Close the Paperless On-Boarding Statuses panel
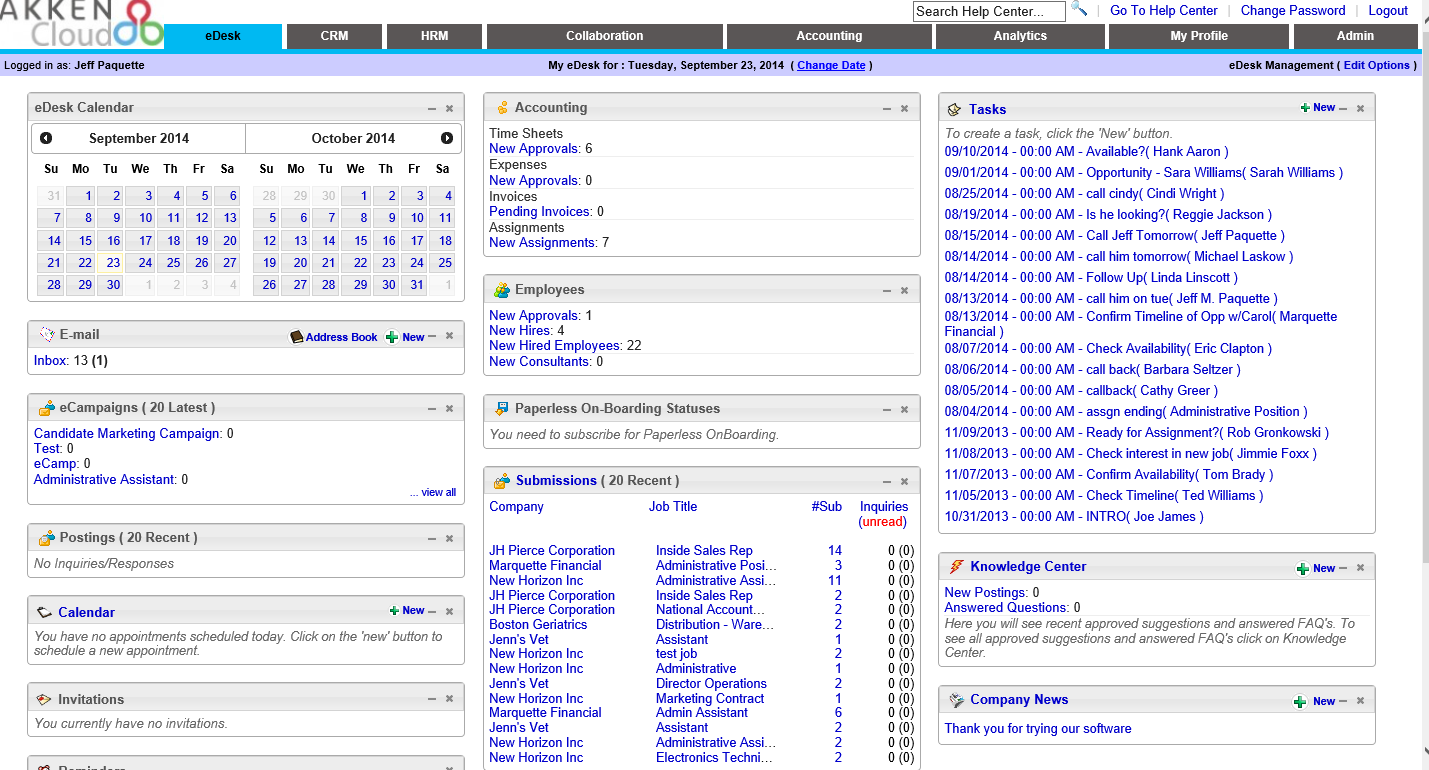The image size is (1429, 770). pyautogui.click(x=904, y=410)
